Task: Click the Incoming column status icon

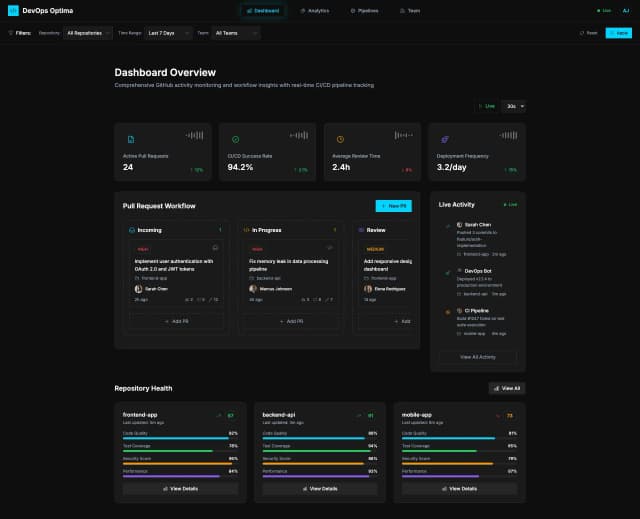Action: [131, 230]
